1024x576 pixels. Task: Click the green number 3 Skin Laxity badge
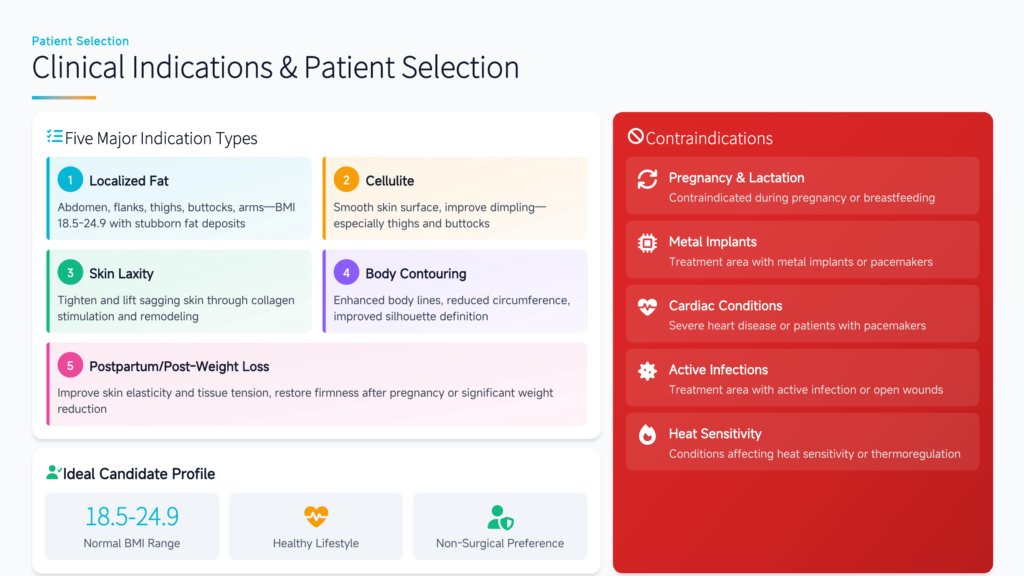[70, 273]
